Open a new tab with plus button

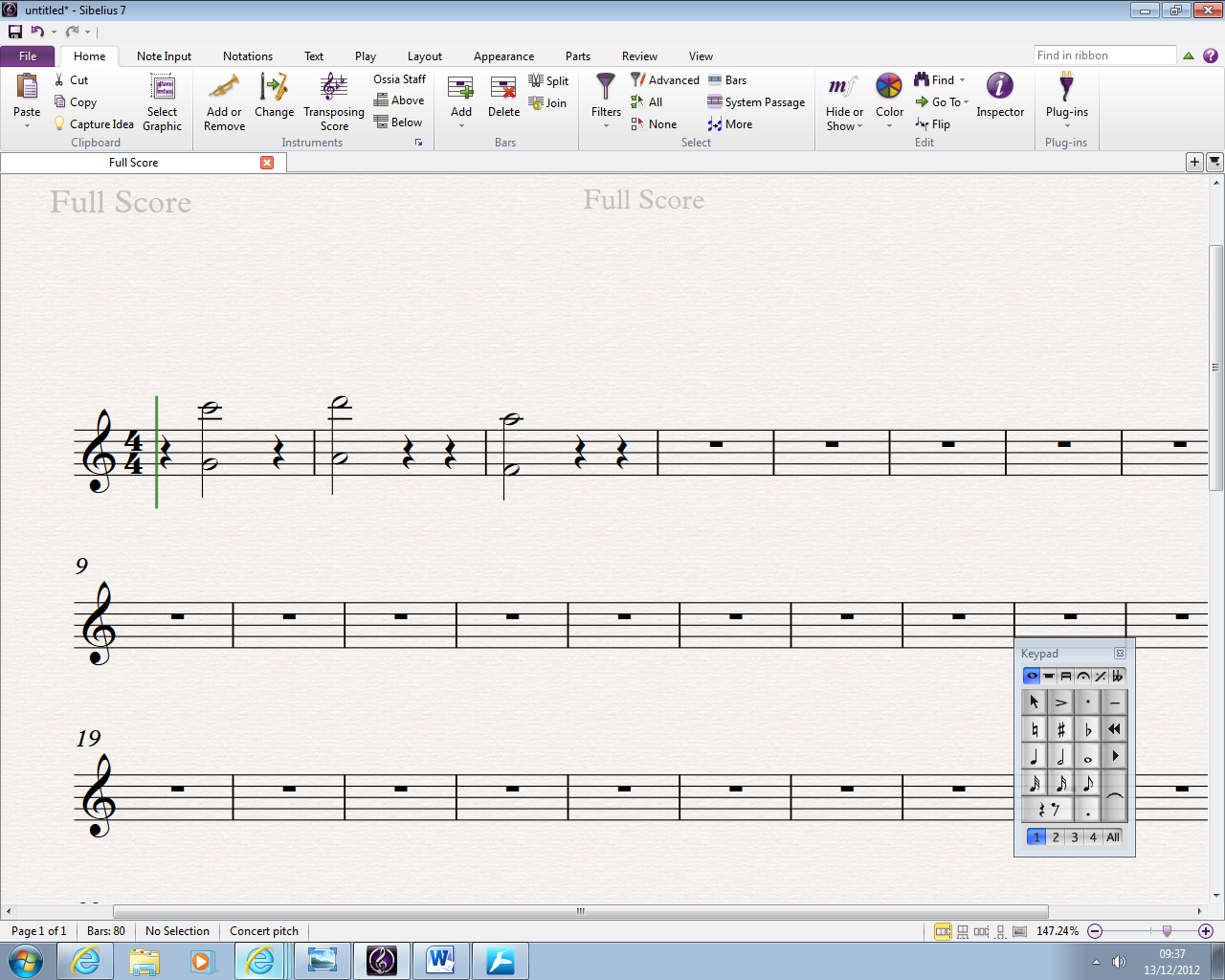1194,162
